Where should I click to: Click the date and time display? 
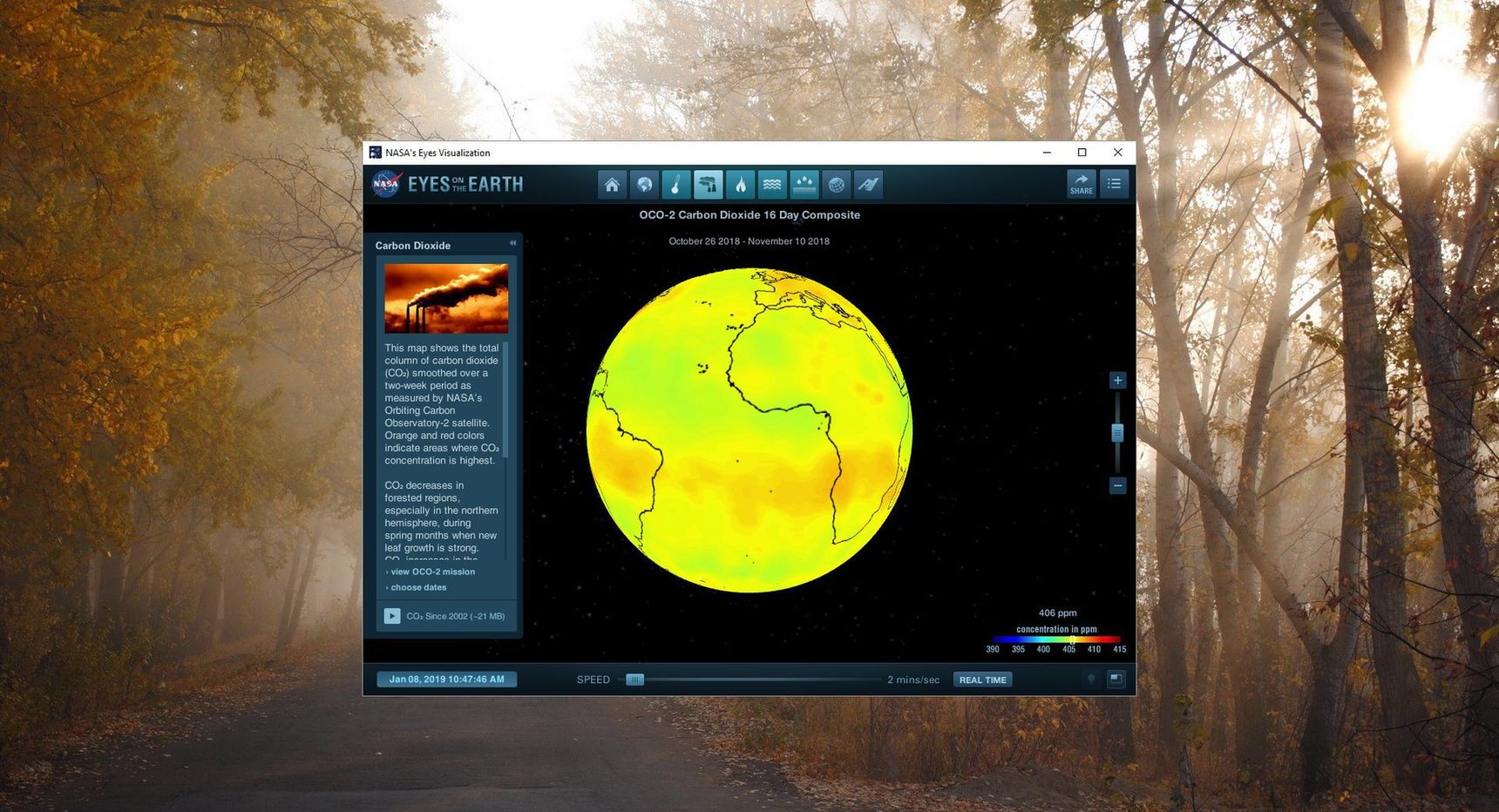click(446, 680)
